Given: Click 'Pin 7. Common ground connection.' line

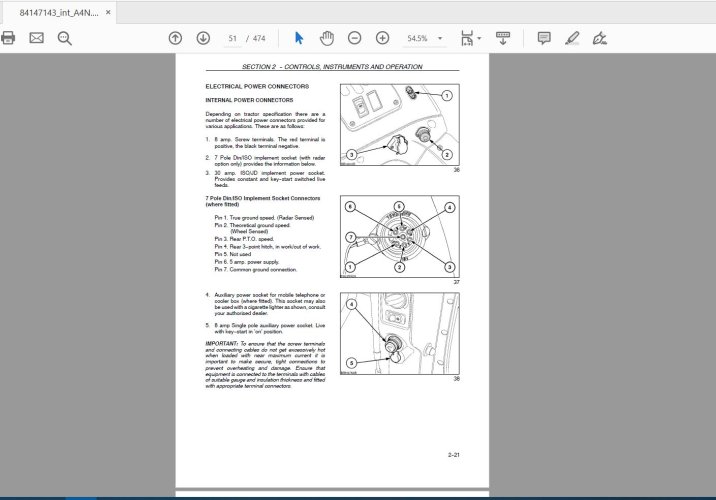Looking at the screenshot, I should (256, 270).
